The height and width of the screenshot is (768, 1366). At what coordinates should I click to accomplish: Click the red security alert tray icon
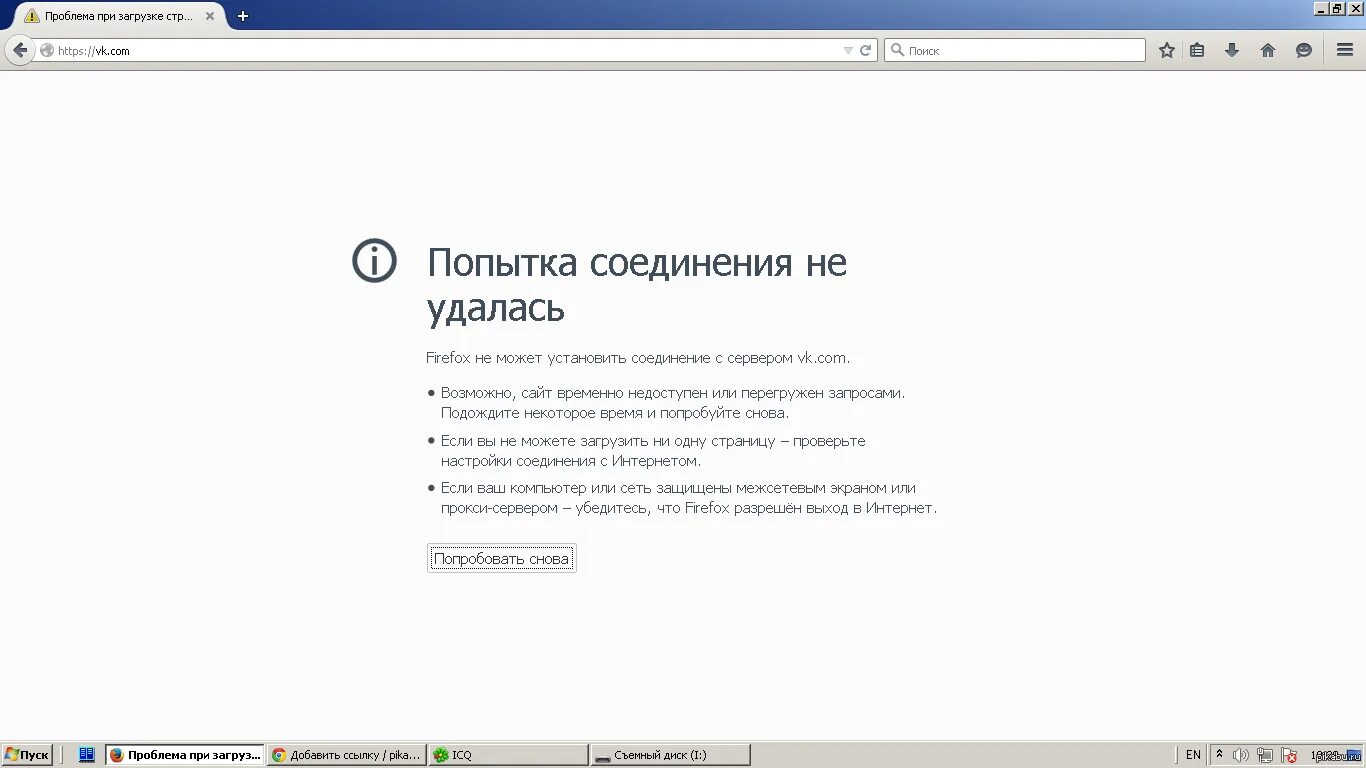[1289, 755]
